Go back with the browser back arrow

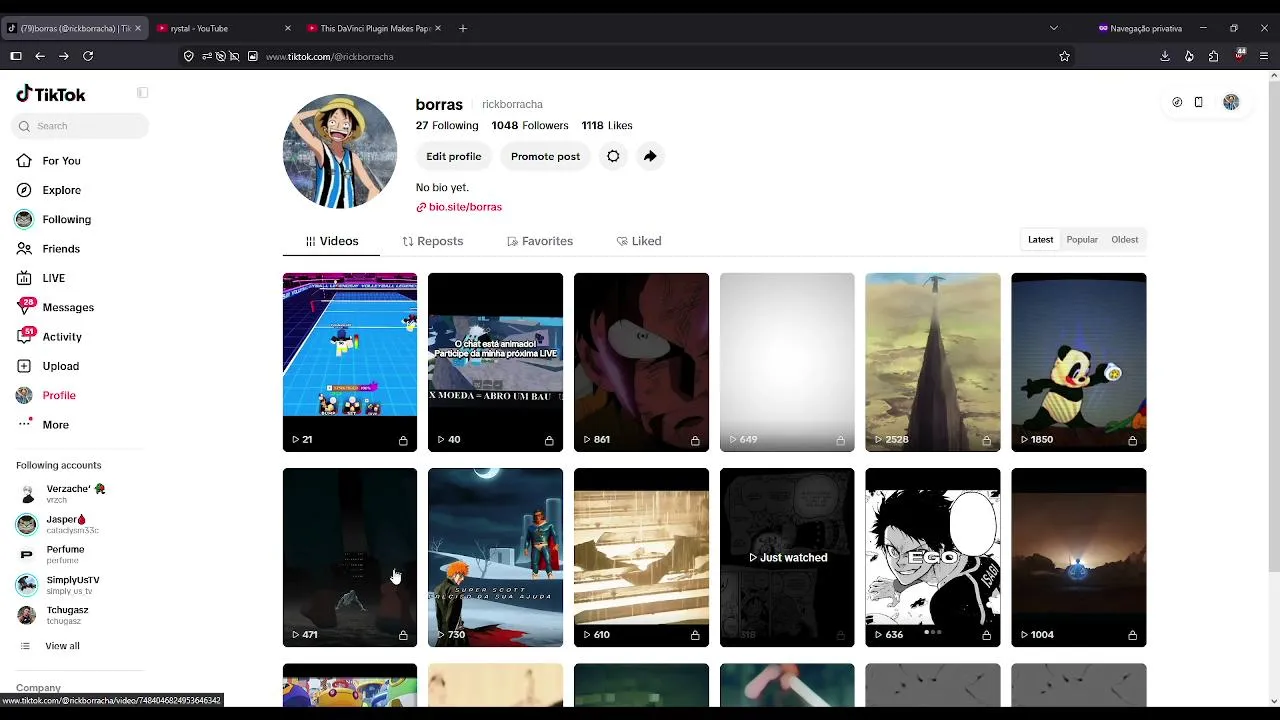click(40, 56)
